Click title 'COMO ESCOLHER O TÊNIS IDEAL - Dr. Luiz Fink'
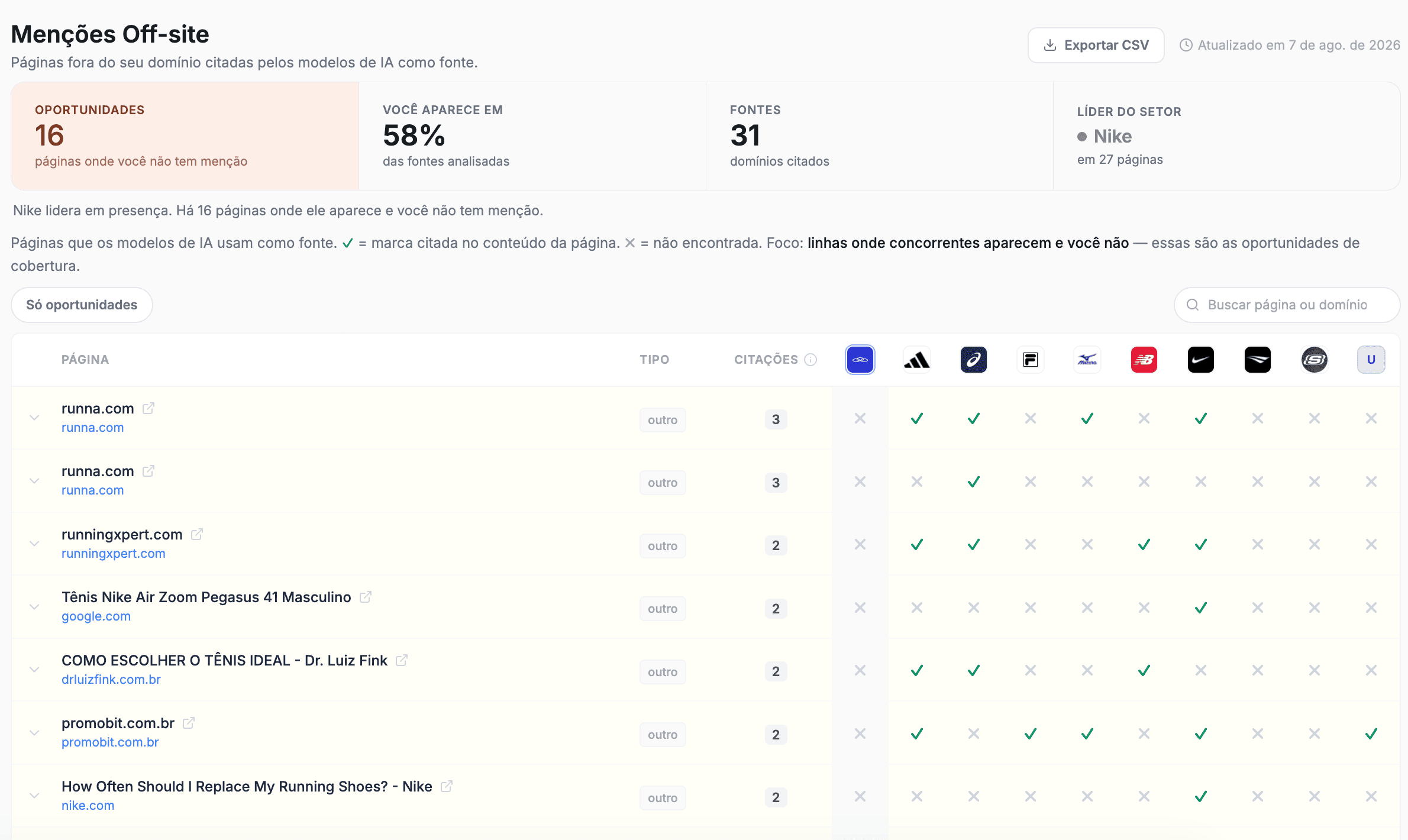The height and width of the screenshot is (840, 1408). point(224,660)
